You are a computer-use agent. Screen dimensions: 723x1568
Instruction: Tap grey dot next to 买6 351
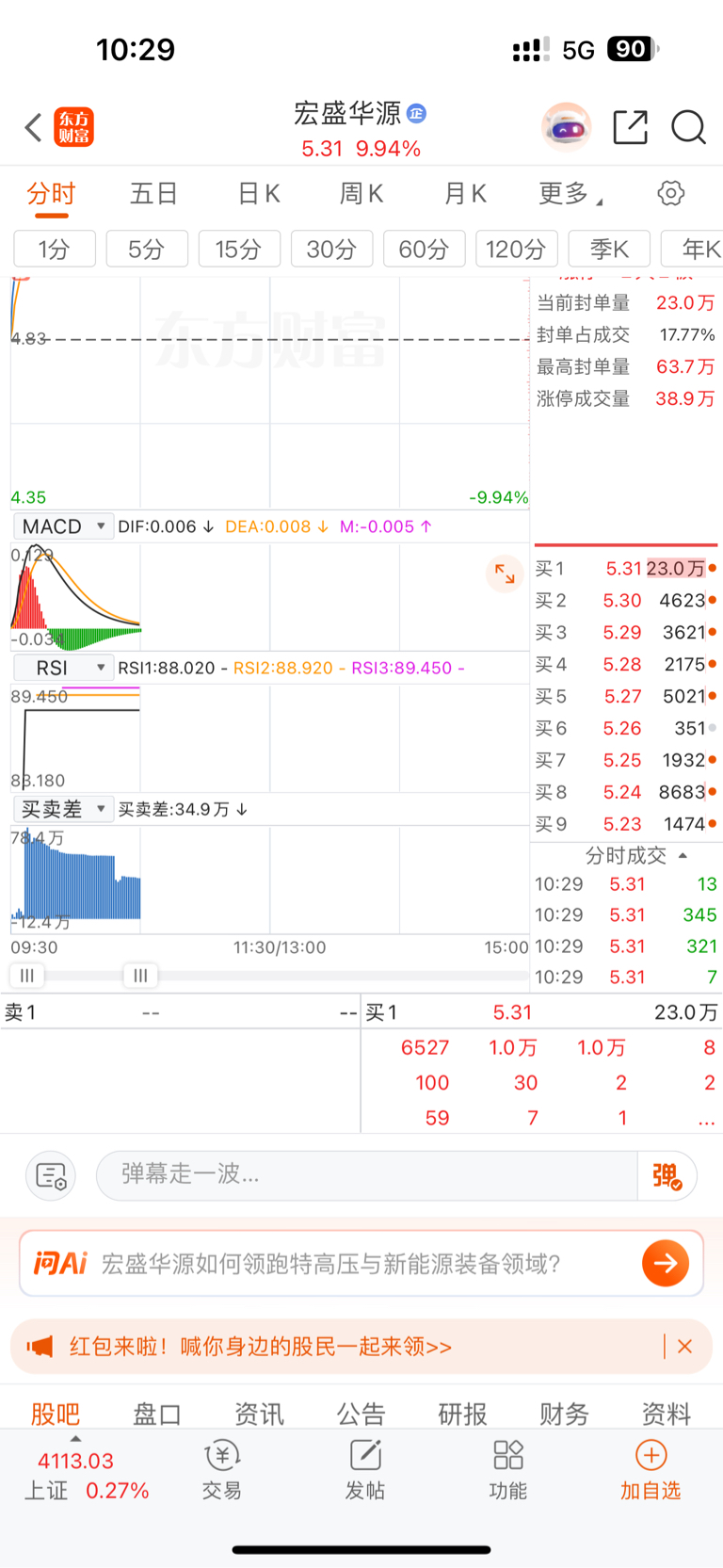click(x=713, y=728)
